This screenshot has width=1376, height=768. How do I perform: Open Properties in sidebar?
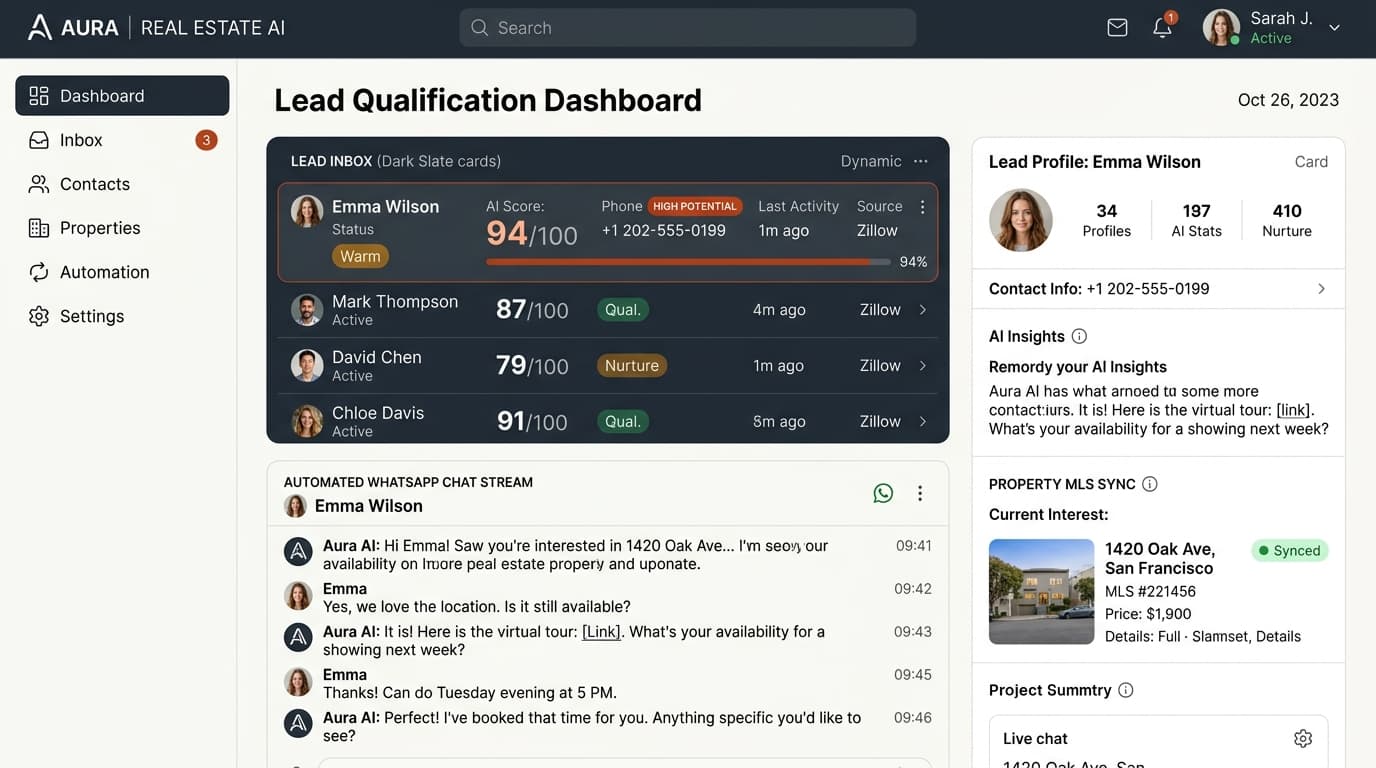pos(122,228)
